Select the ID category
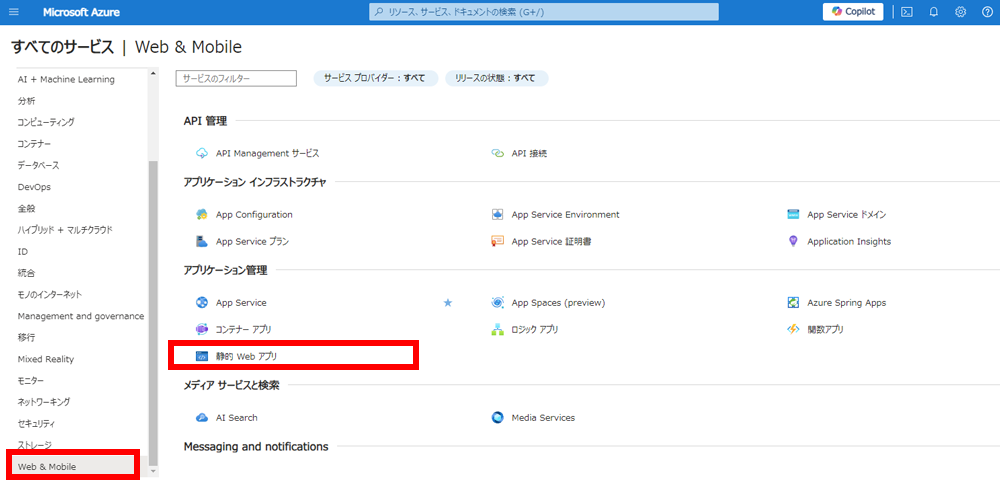The width and height of the screenshot is (1000, 483). (x=23, y=251)
